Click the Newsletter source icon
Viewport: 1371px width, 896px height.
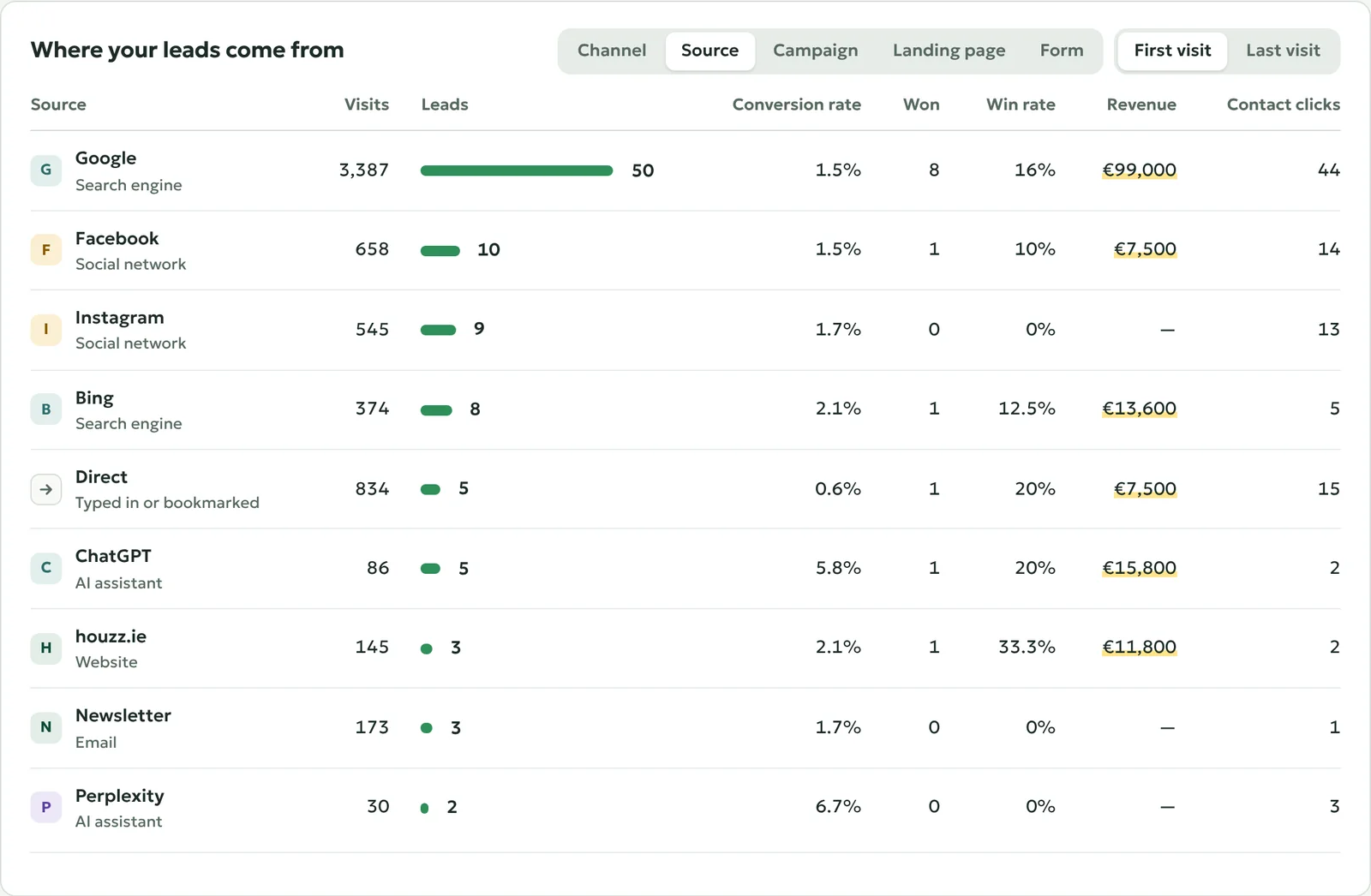point(46,727)
